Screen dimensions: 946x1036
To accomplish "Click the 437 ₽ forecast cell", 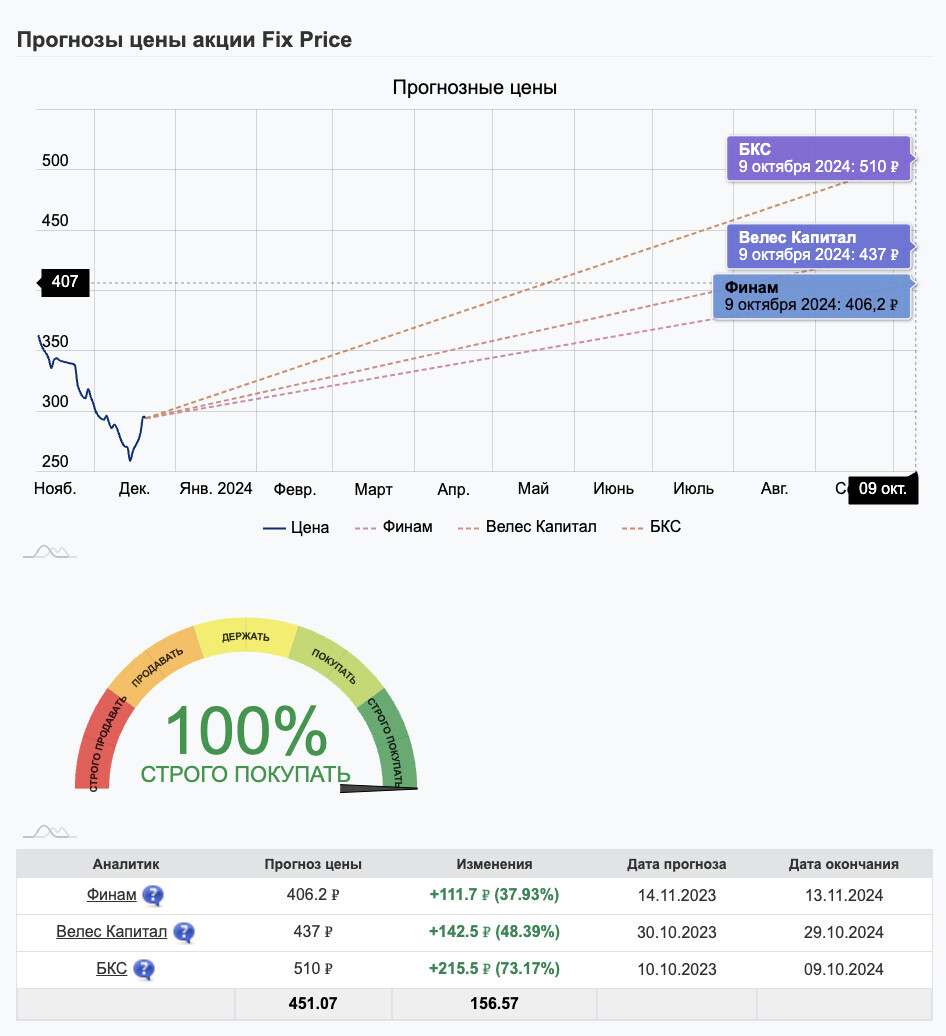I will [313, 932].
